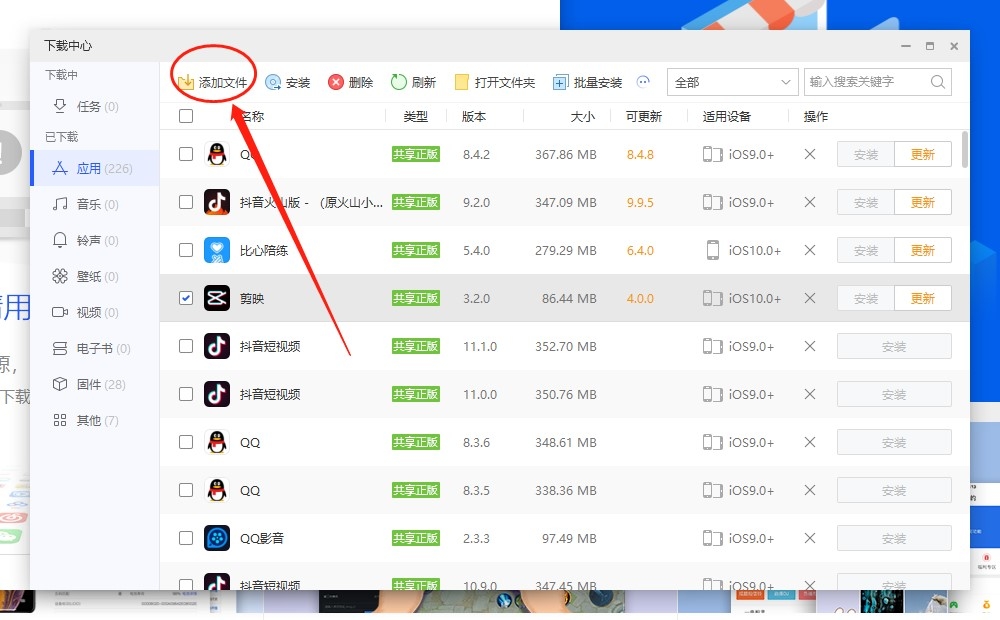
Task: Remove QQ影音 with its X icon
Action: (x=810, y=538)
